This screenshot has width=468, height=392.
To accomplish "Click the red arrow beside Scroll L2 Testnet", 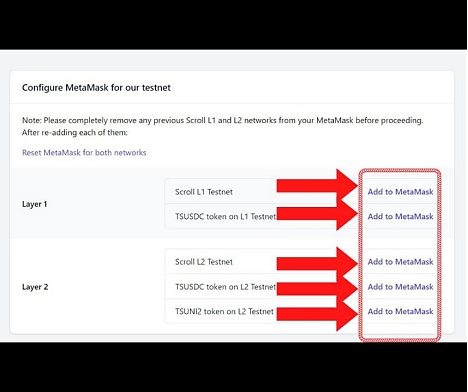I will 317,264.
